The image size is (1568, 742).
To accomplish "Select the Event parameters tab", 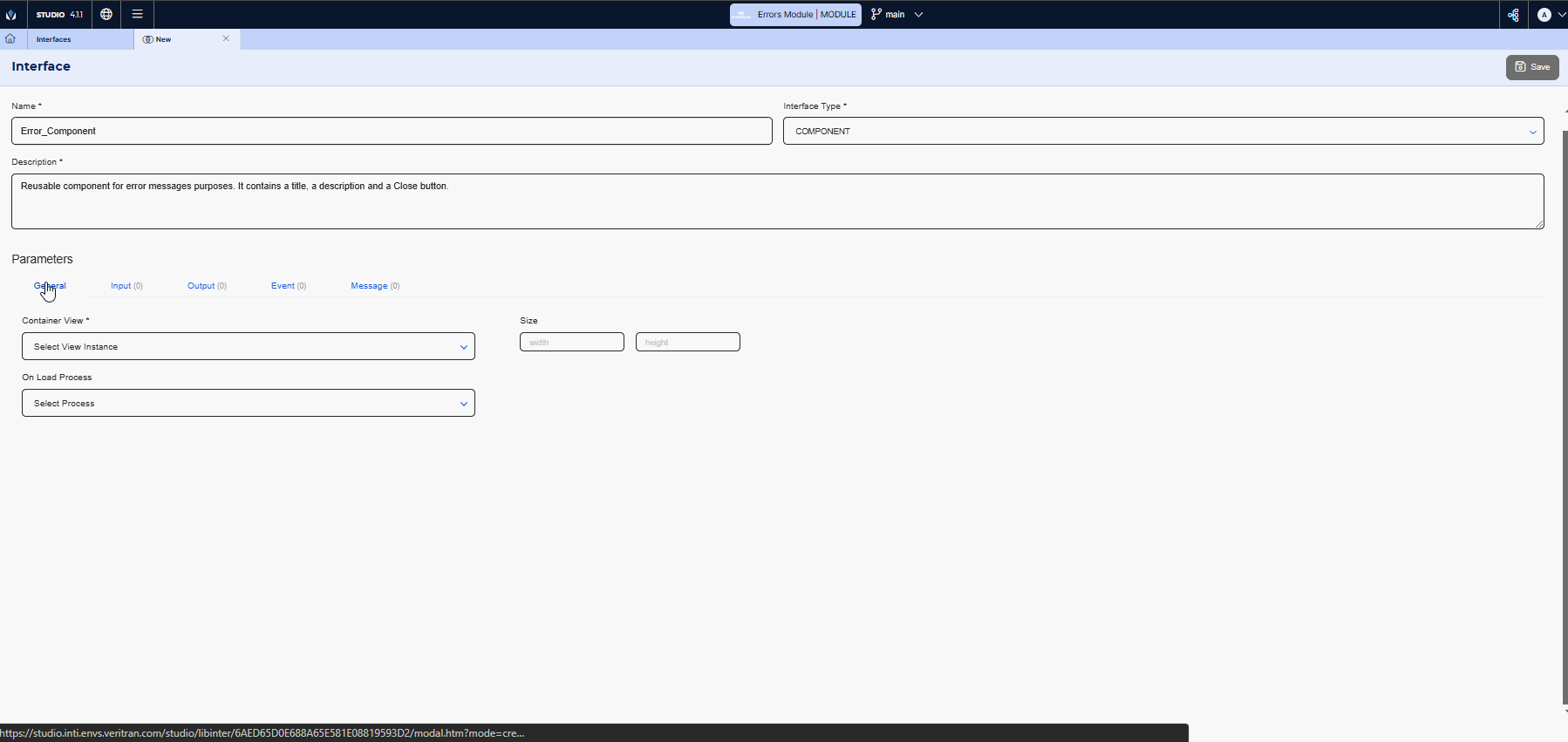I will click(288, 286).
